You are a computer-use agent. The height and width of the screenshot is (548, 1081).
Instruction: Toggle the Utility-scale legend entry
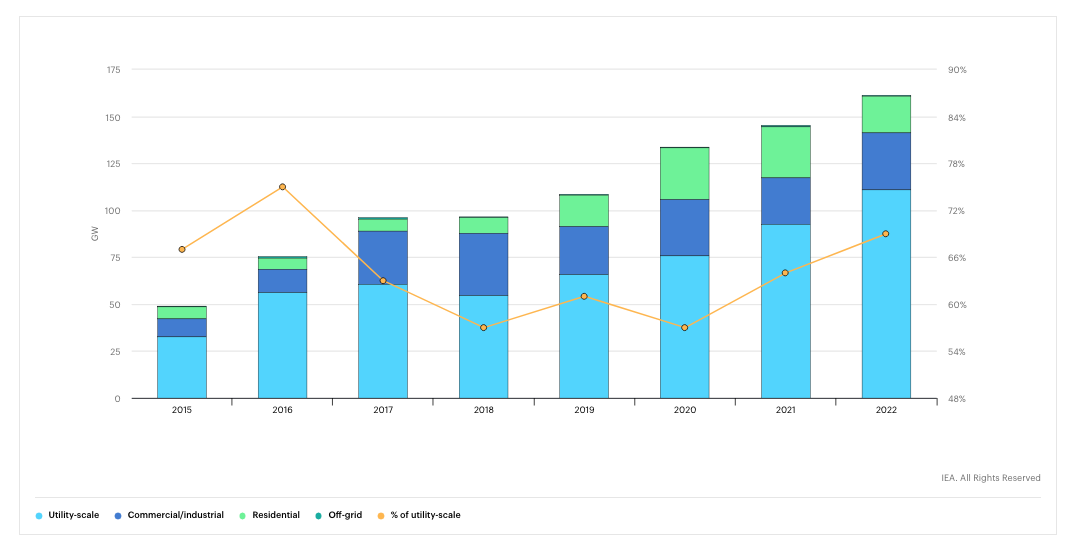[x=67, y=515]
